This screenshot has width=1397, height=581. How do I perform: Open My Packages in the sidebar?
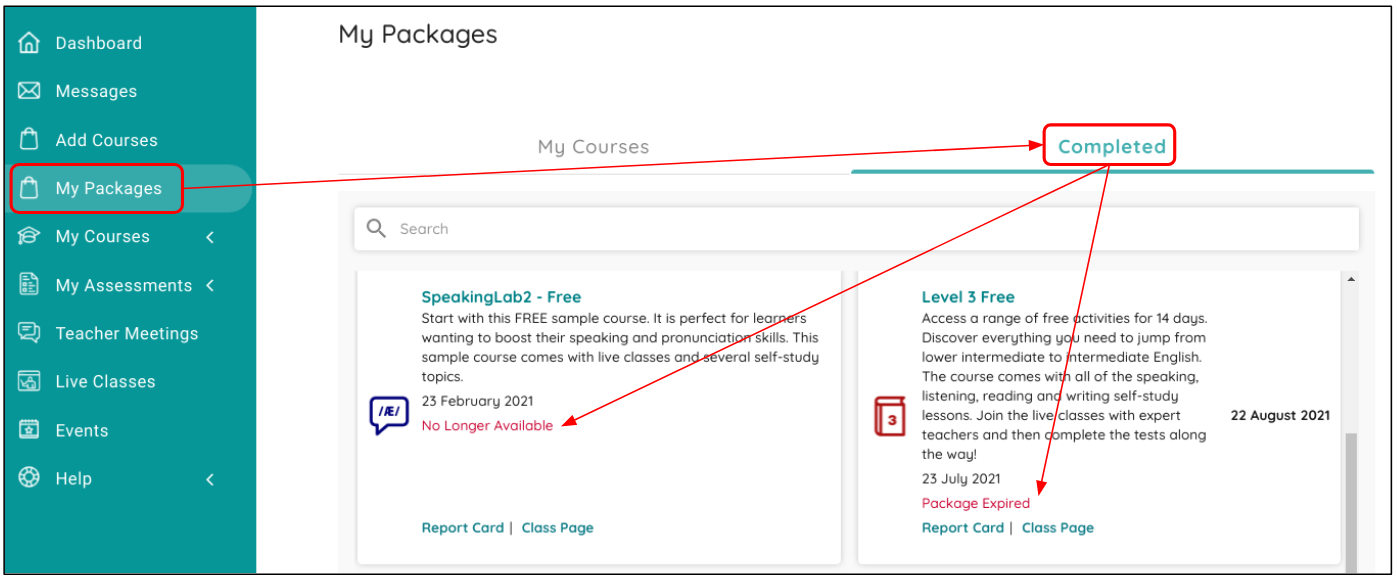(x=108, y=188)
